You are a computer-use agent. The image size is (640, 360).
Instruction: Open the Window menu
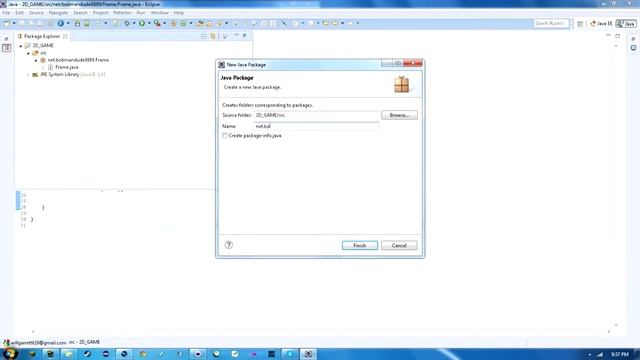[x=160, y=13]
